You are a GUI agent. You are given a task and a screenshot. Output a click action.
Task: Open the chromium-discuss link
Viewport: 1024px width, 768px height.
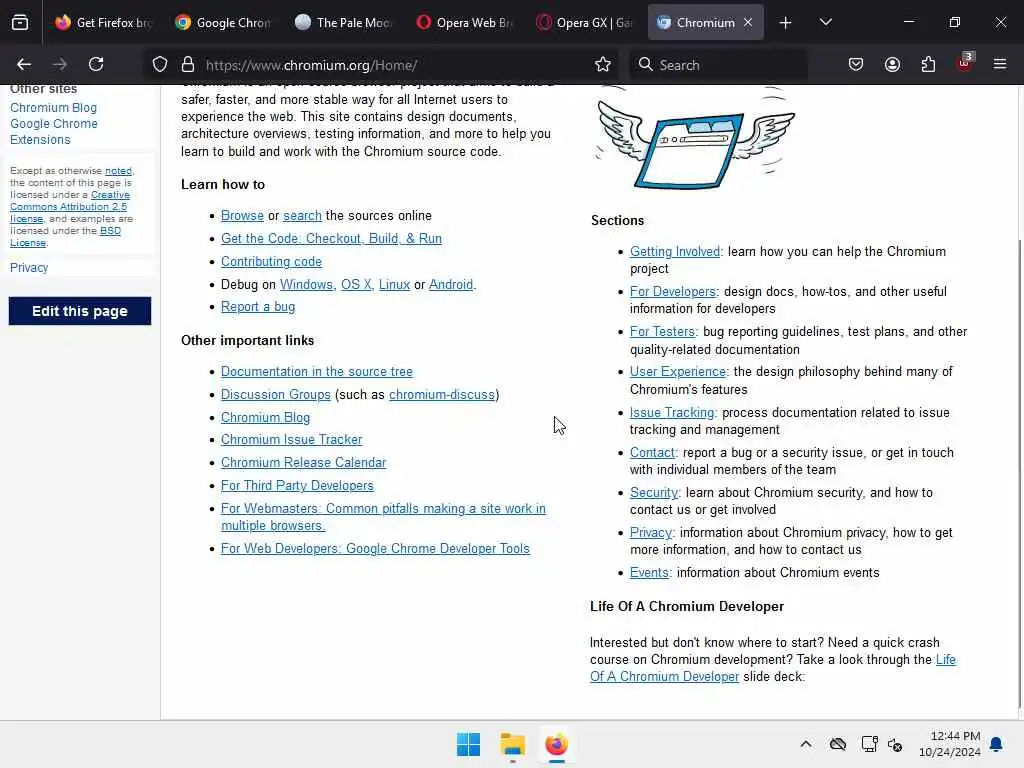pos(441,394)
